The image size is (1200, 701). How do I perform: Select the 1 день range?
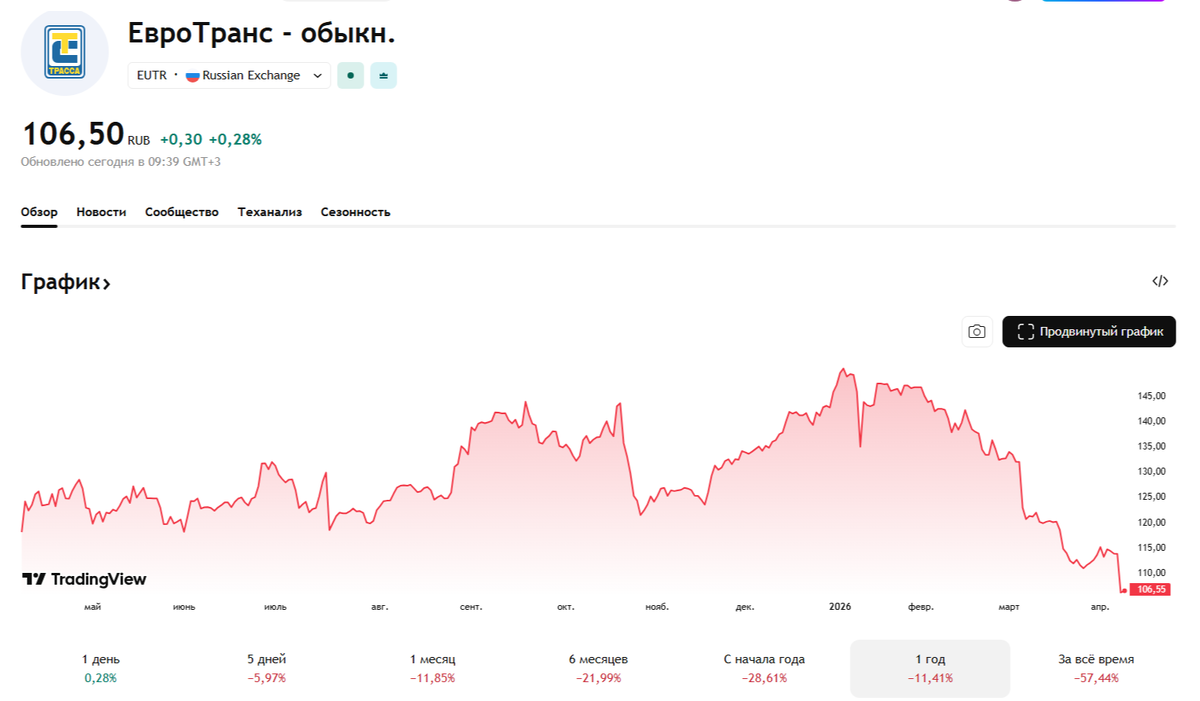100,668
